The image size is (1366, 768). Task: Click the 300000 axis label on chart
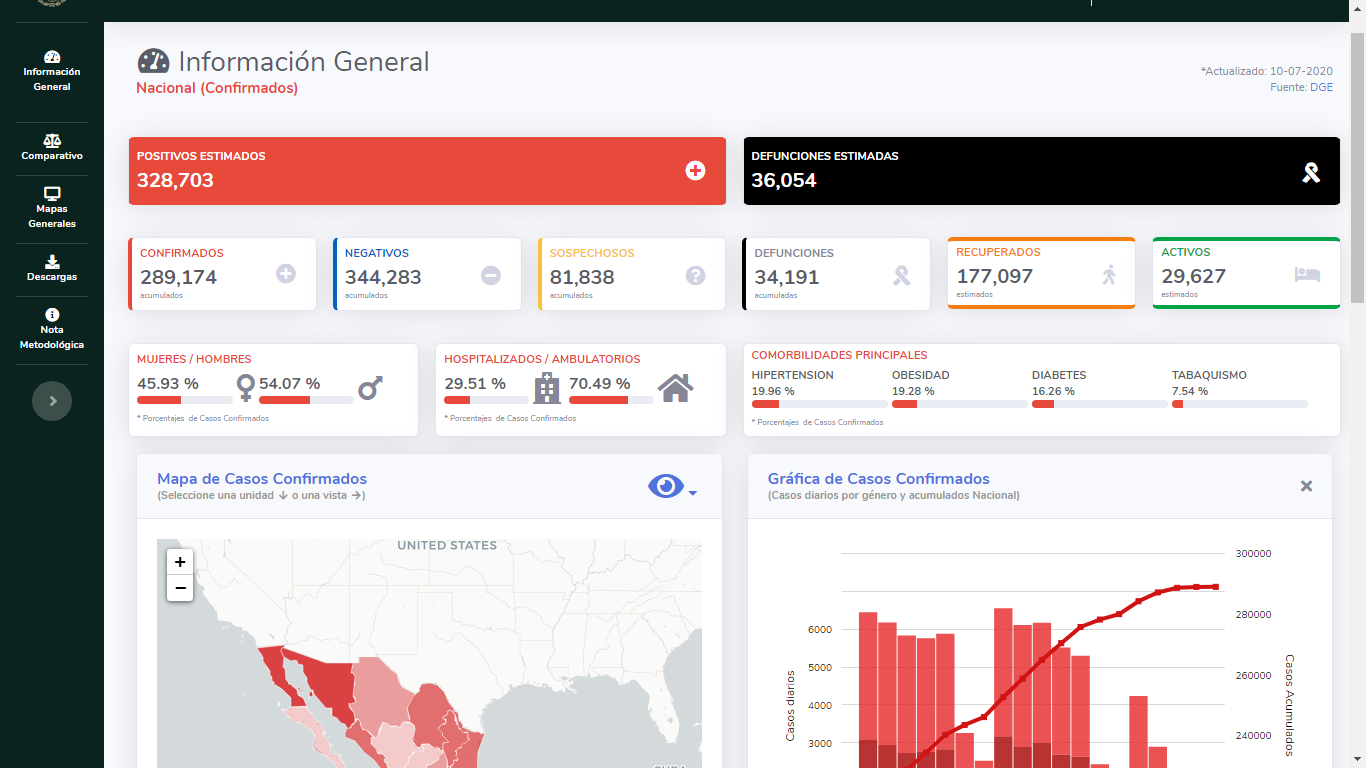tap(1253, 554)
